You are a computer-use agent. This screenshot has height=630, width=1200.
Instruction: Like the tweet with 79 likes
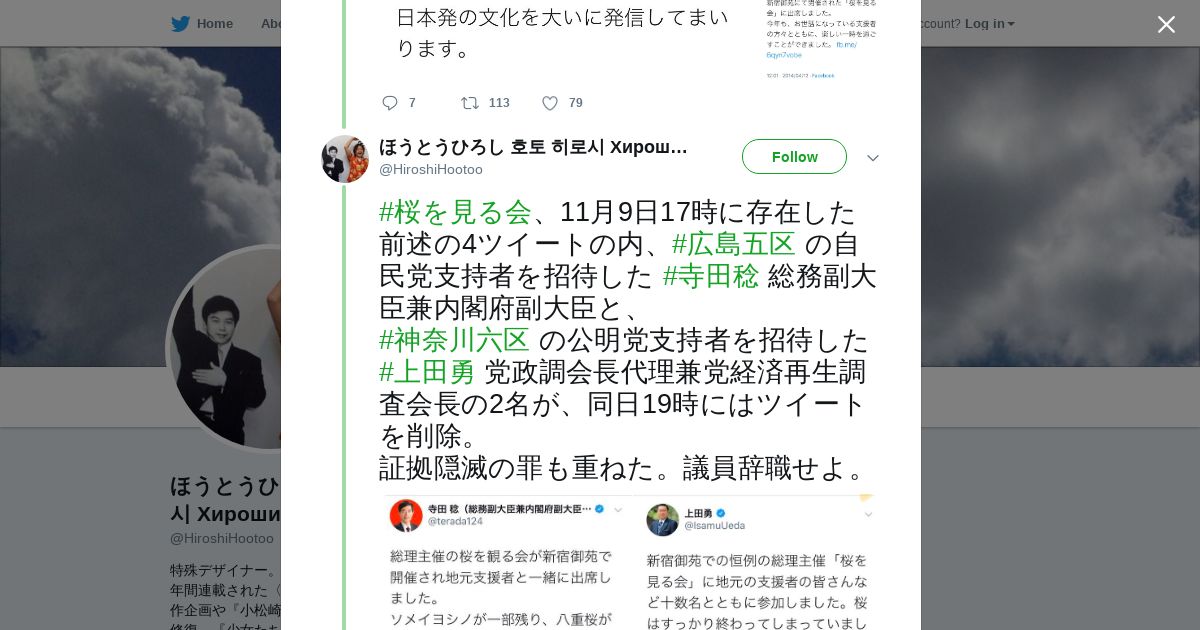550,103
